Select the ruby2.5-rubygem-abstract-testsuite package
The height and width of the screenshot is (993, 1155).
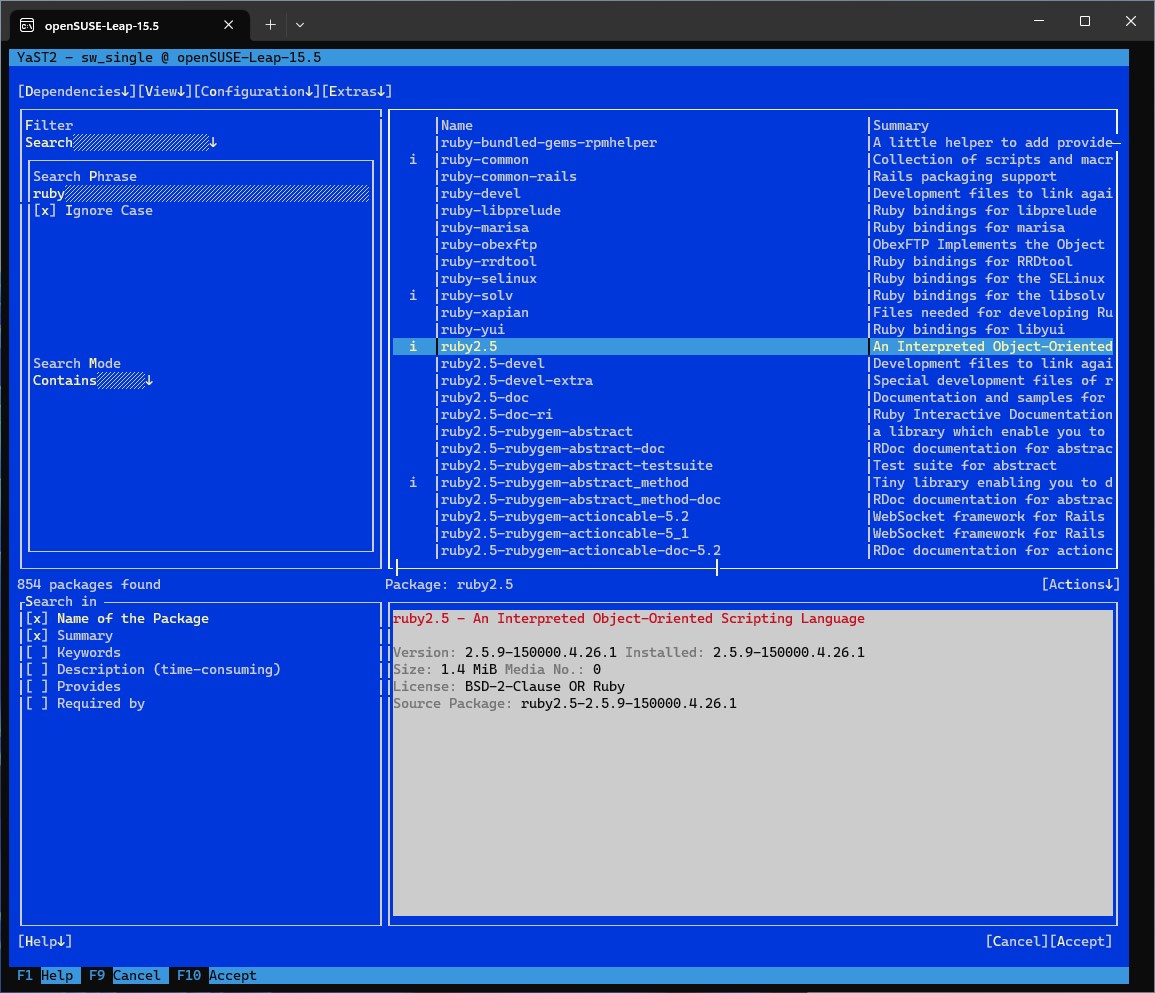[754, 466]
